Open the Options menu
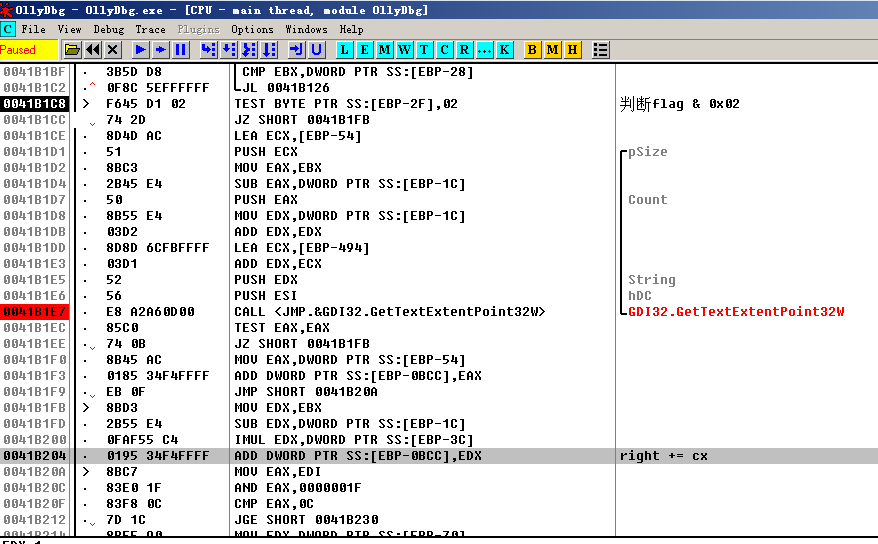 [253, 29]
